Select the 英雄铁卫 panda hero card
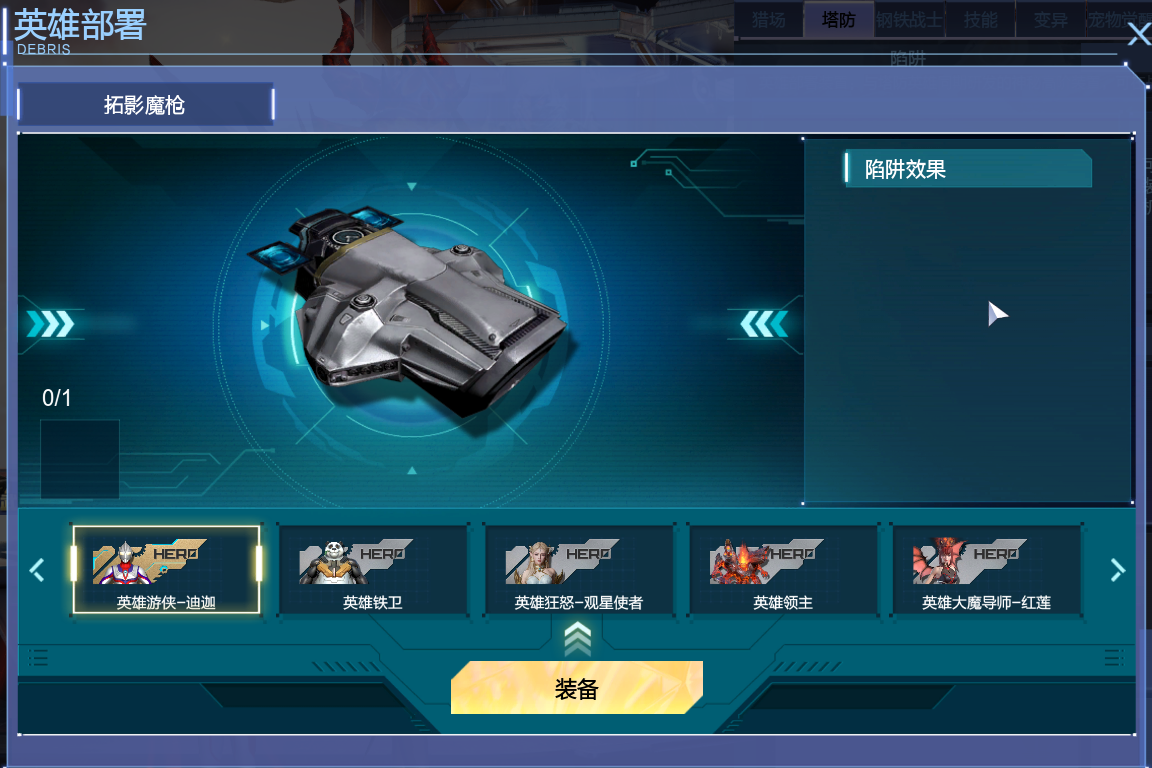This screenshot has height=768, width=1152. pyautogui.click(x=372, y=570)
